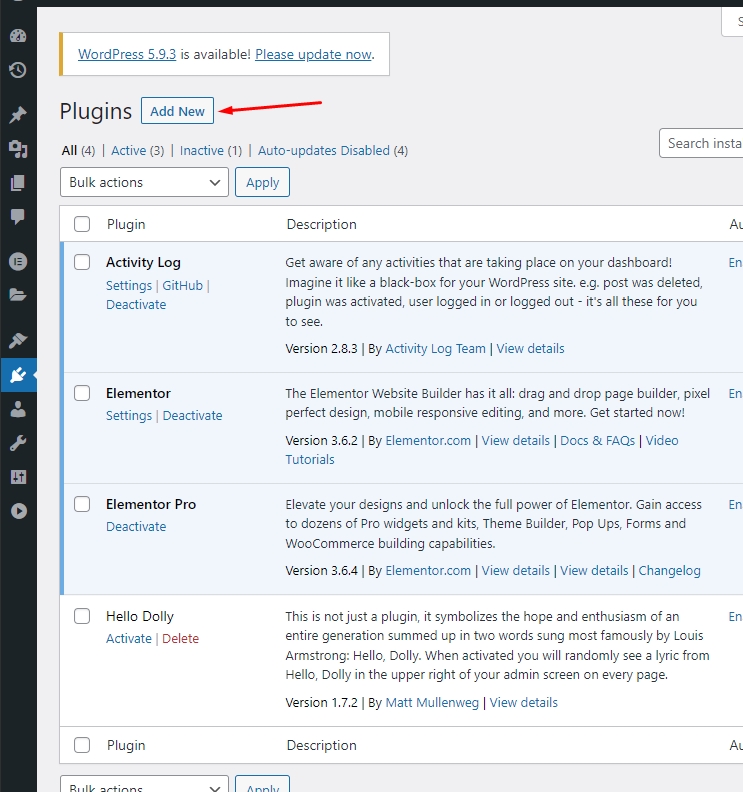Open Elementor.com link in Elementor Pro row
743x792 pixels.
coord(428,571)
